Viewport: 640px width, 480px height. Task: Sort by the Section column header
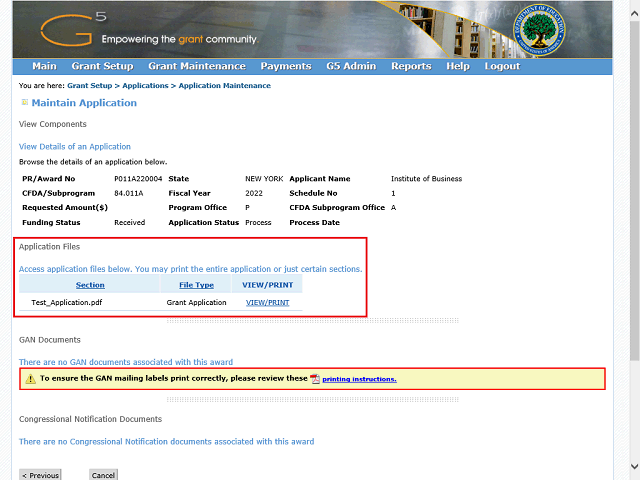click(x=90, y=285)
